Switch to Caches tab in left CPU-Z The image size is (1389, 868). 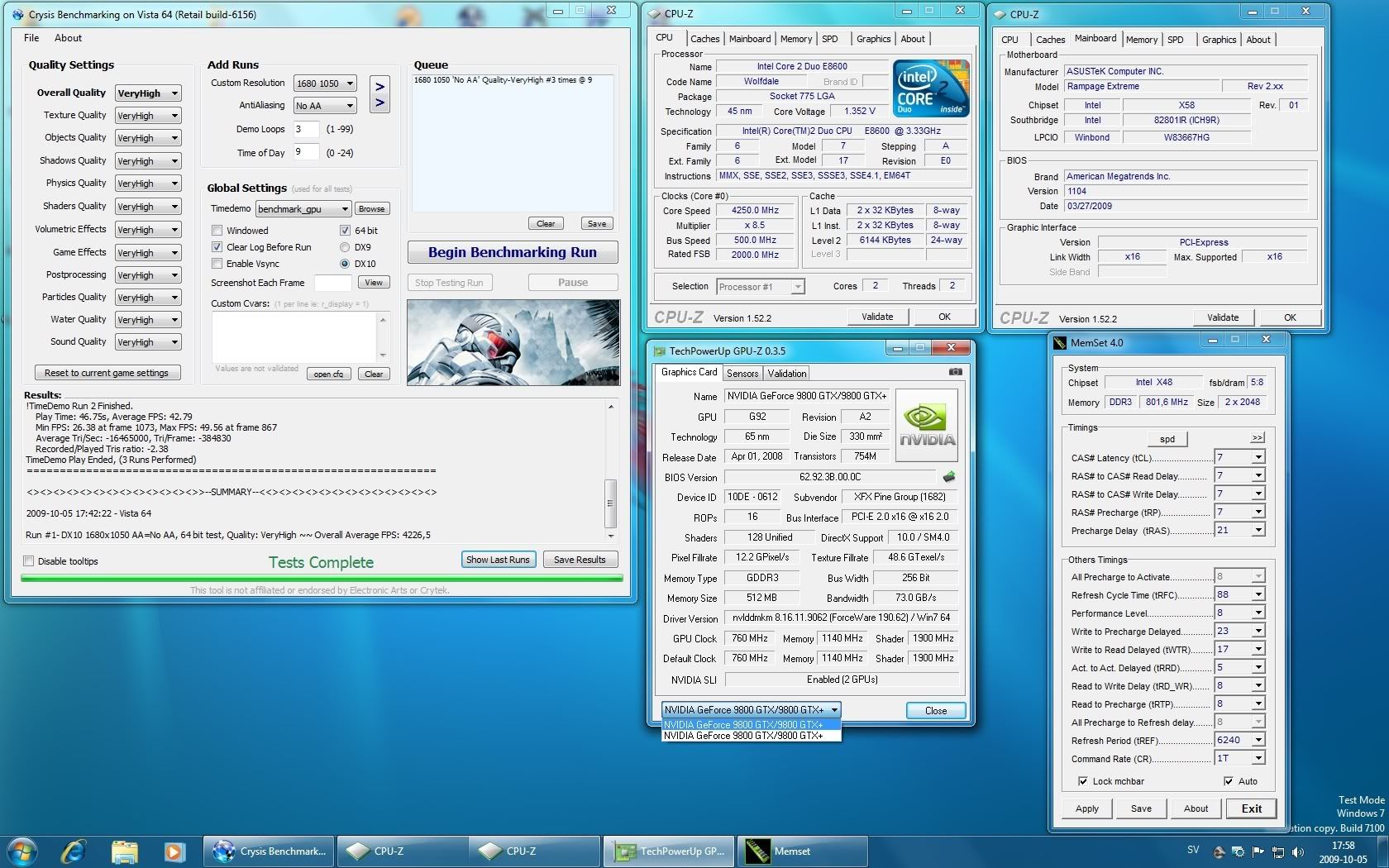(x=704, y=39)
